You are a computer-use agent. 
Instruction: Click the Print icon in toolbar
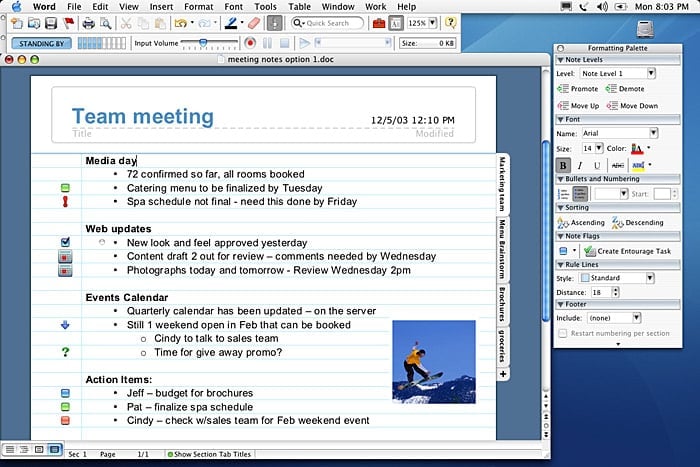(x=88, y=23)
